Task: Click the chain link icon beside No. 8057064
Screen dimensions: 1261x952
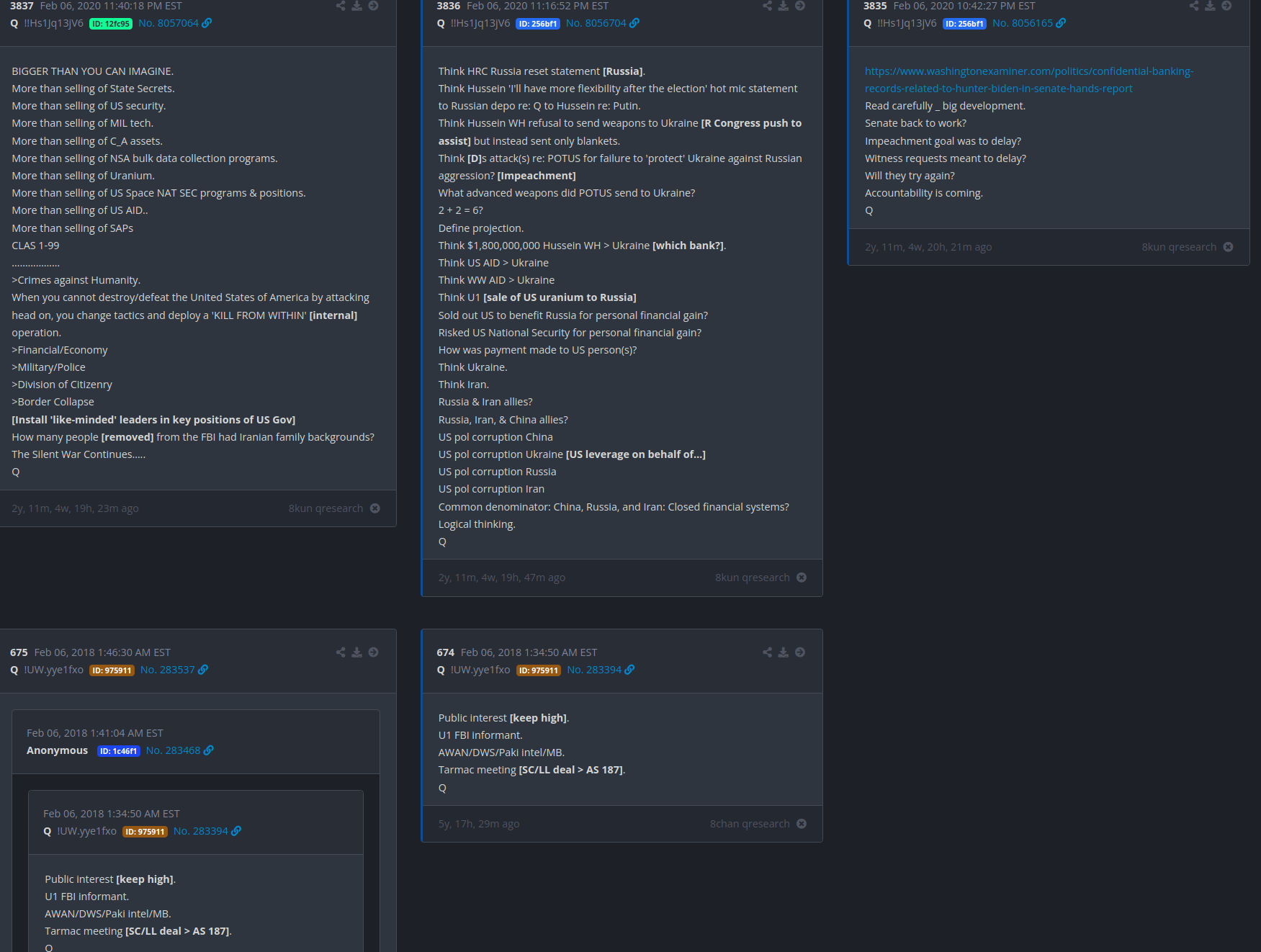Action: tap(207, 23)
